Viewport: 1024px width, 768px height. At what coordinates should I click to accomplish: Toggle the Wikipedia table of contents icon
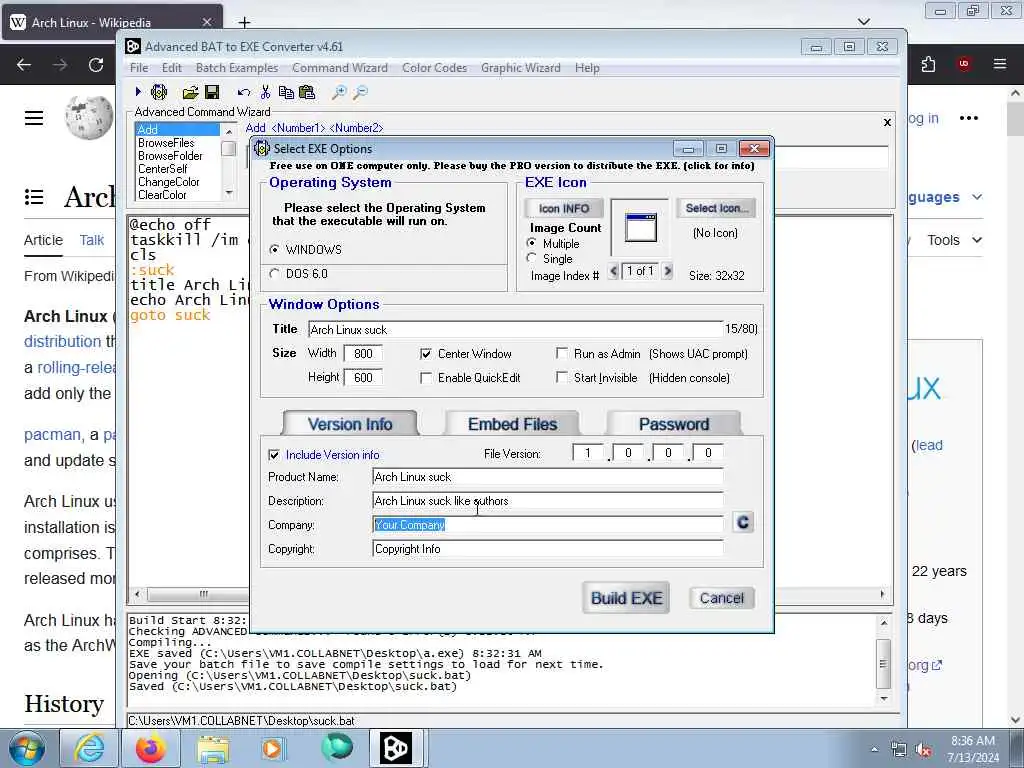[x=34, y=197]
